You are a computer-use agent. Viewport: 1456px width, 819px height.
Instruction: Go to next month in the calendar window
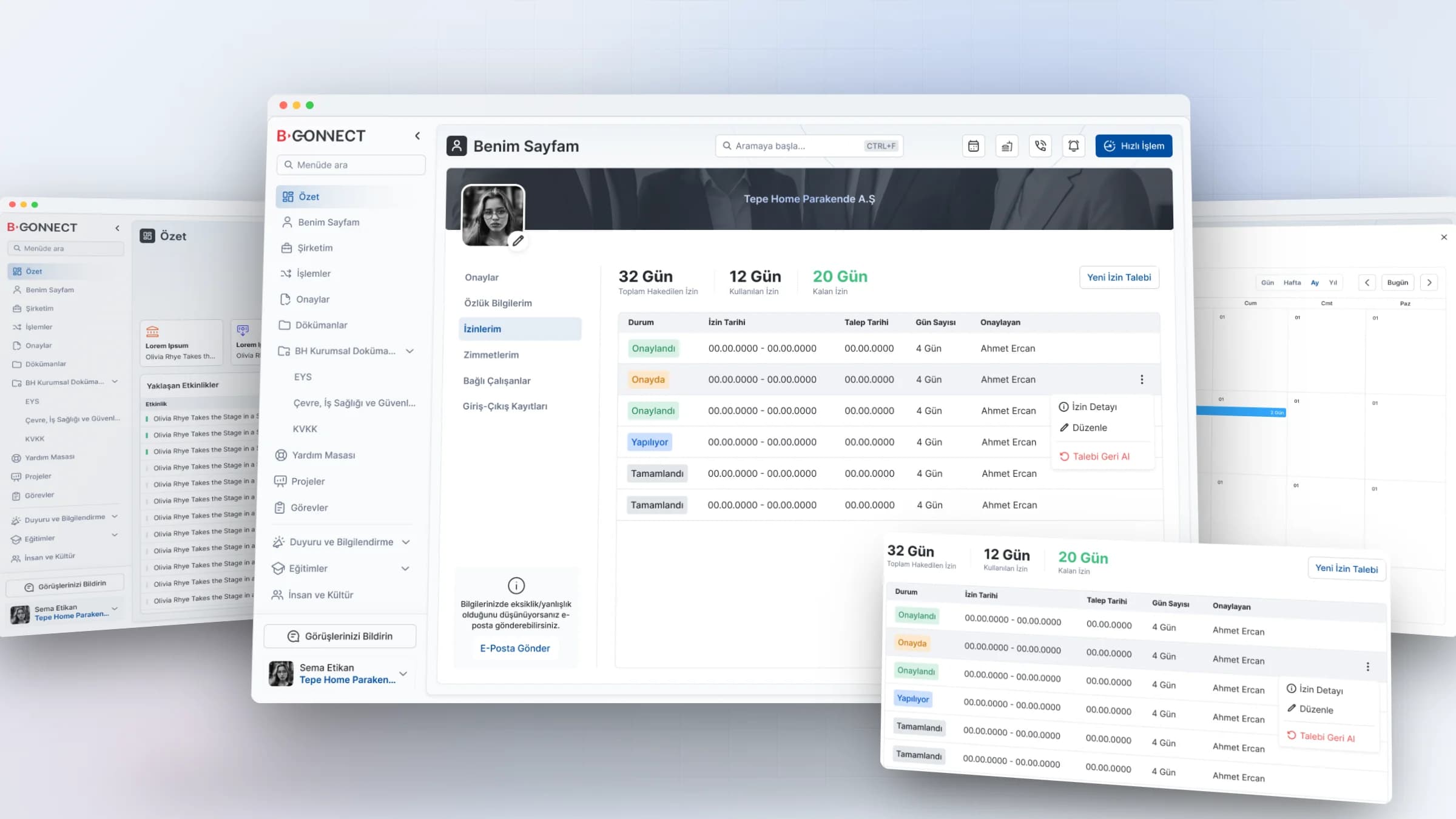tap(1429, 283)
